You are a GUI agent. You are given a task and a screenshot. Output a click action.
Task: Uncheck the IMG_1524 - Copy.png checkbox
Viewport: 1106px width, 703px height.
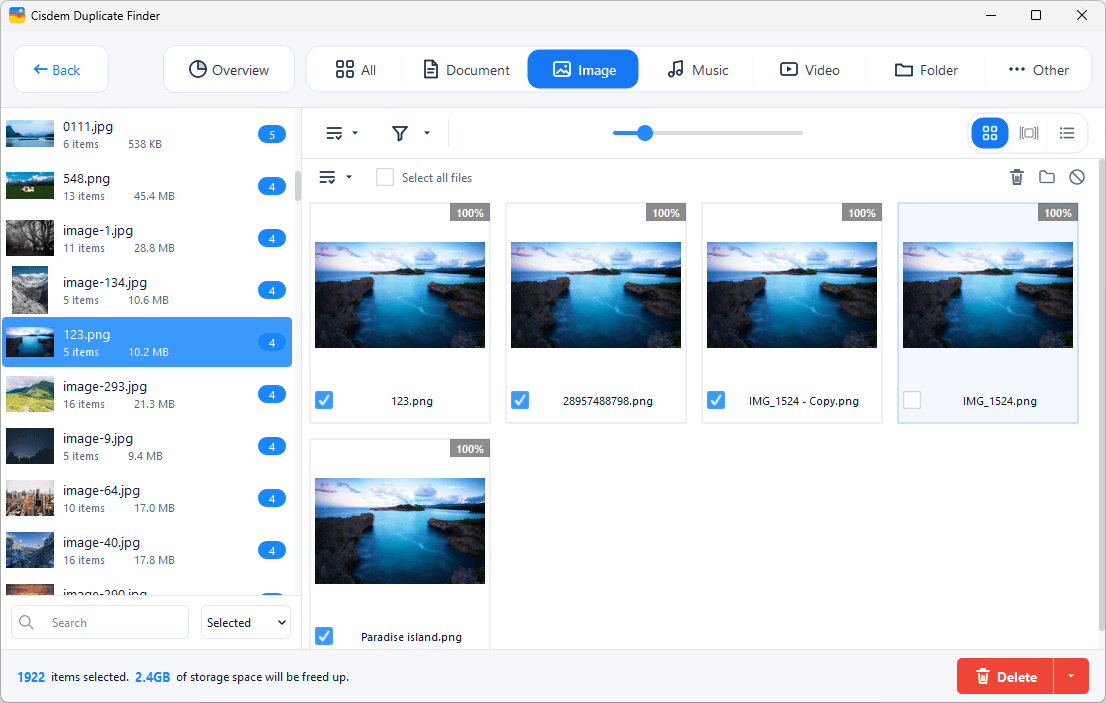click(x=716, y=400)
